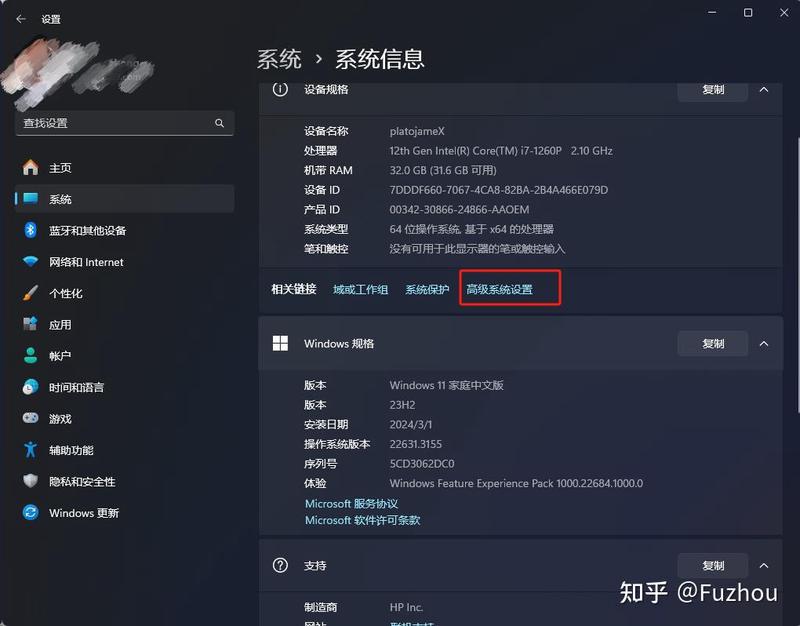Click the Apps icon in sidebar
This screenshot has width=800, height=626.
coord(31,324)
